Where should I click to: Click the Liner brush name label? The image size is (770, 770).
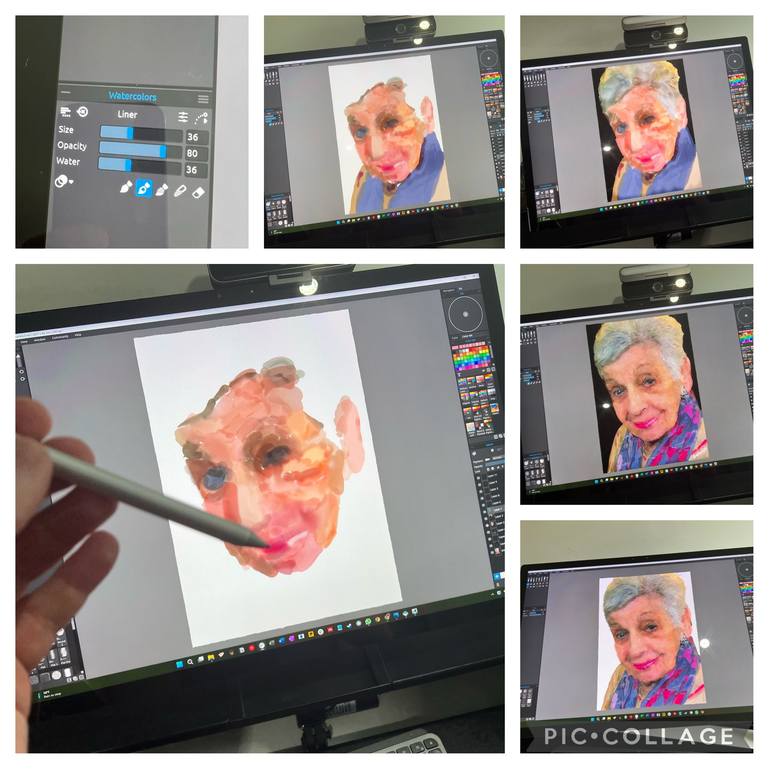[x=127, y=114]
